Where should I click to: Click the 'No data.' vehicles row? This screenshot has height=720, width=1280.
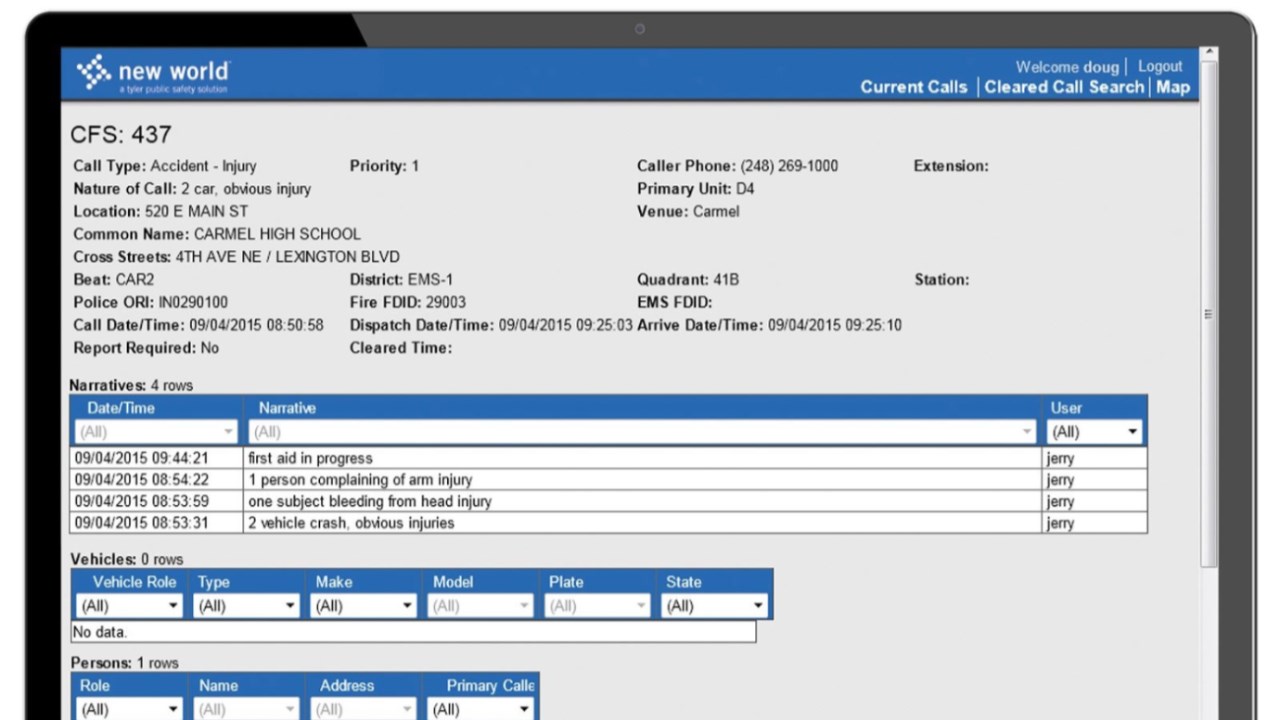tap(413, 632)
